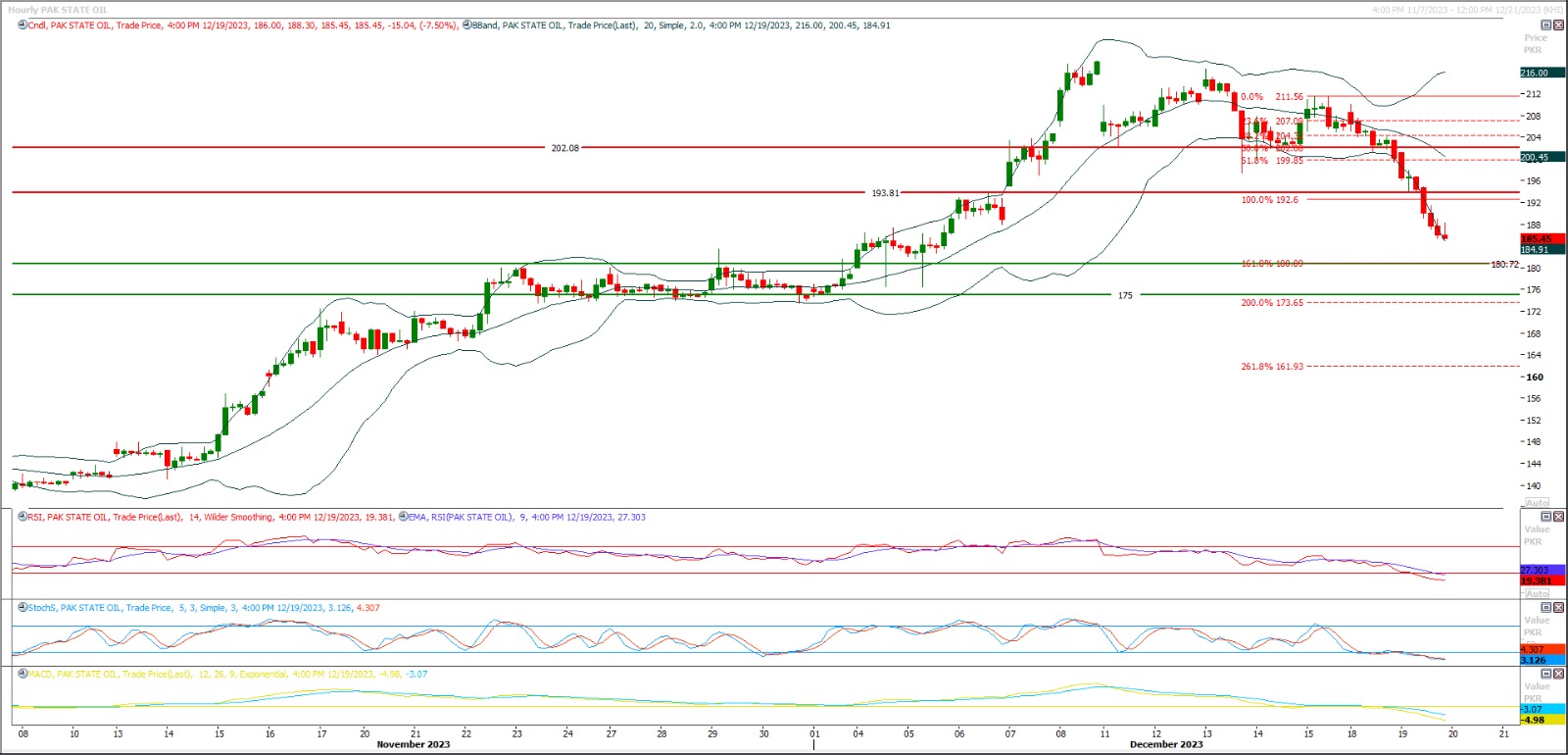Screen dimensions: 1568x755
Task: Select the EMA, RSI legend text
Action: [526, 517]
